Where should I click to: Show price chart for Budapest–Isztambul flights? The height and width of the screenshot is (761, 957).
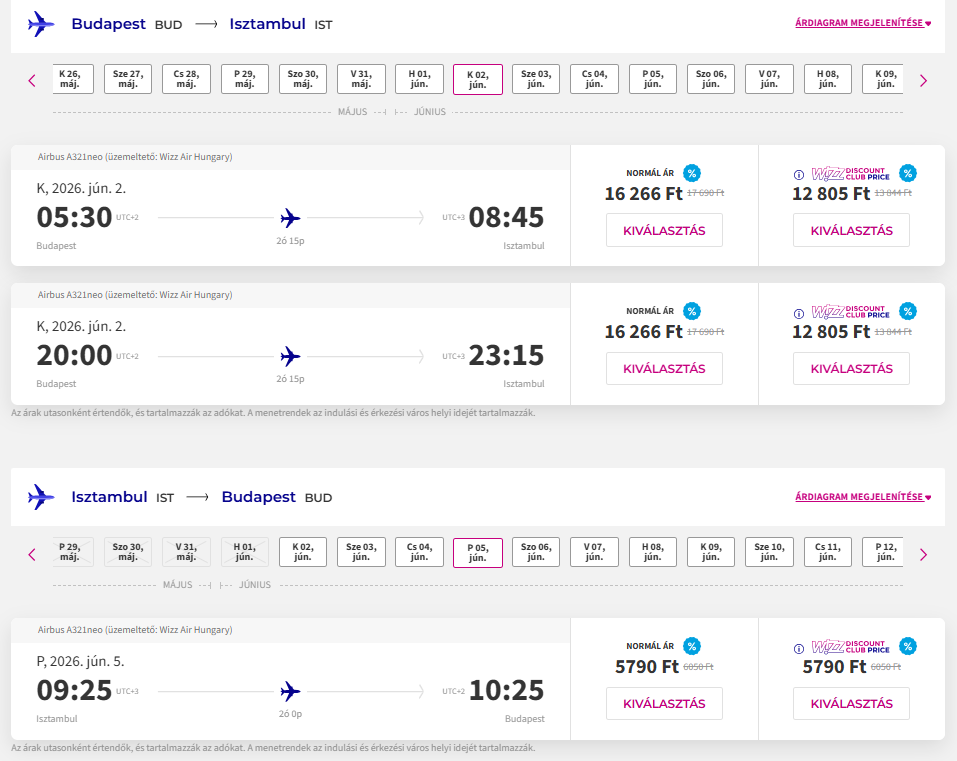pyautogui.click(x=863, y=23)
